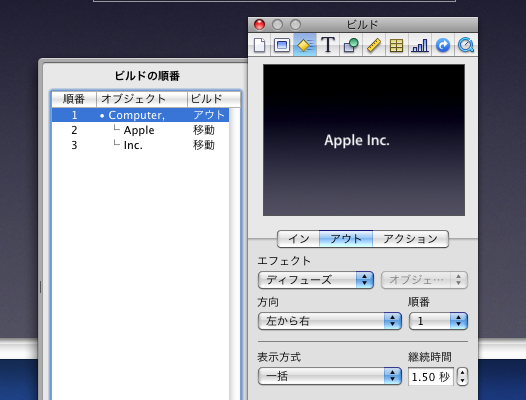Open the Chart inspector bar icon
The image size is (526, 400).
420,45
